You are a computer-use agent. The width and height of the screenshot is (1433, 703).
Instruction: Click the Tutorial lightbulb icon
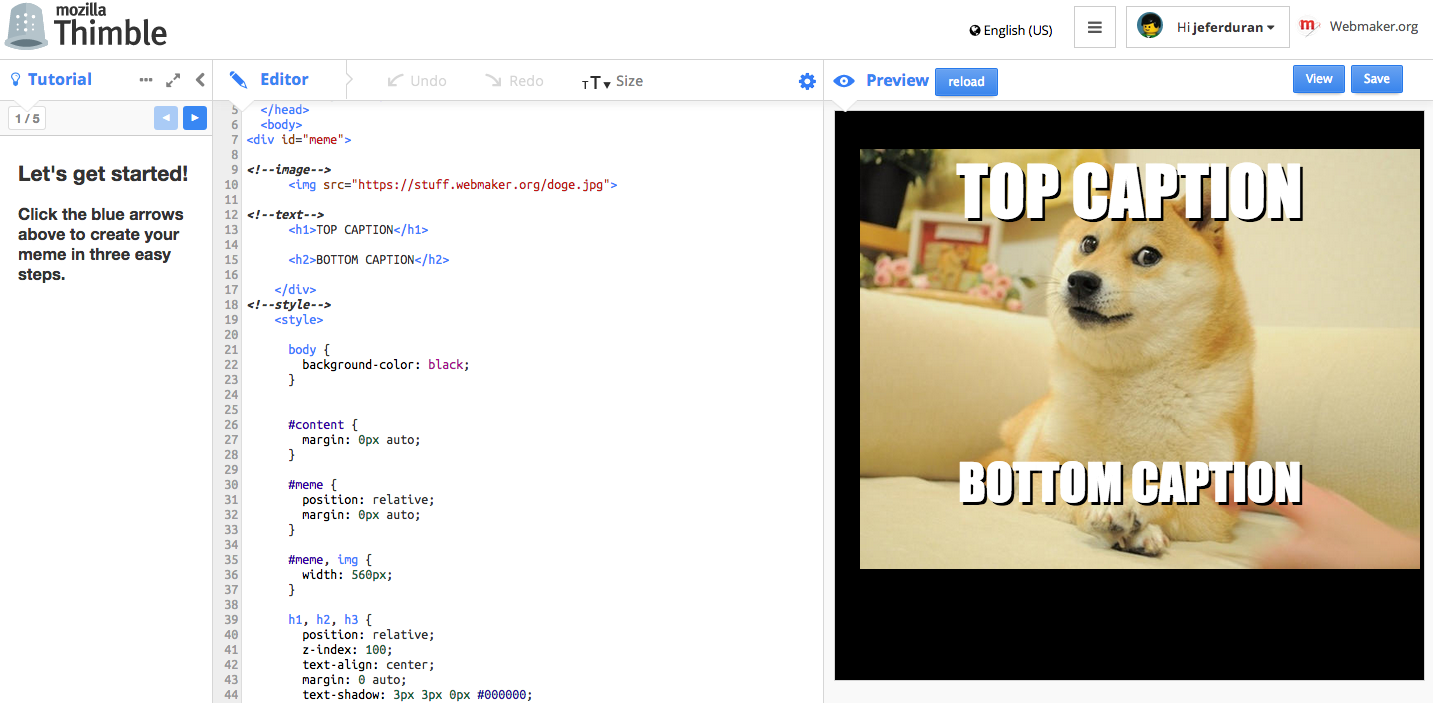15,80
